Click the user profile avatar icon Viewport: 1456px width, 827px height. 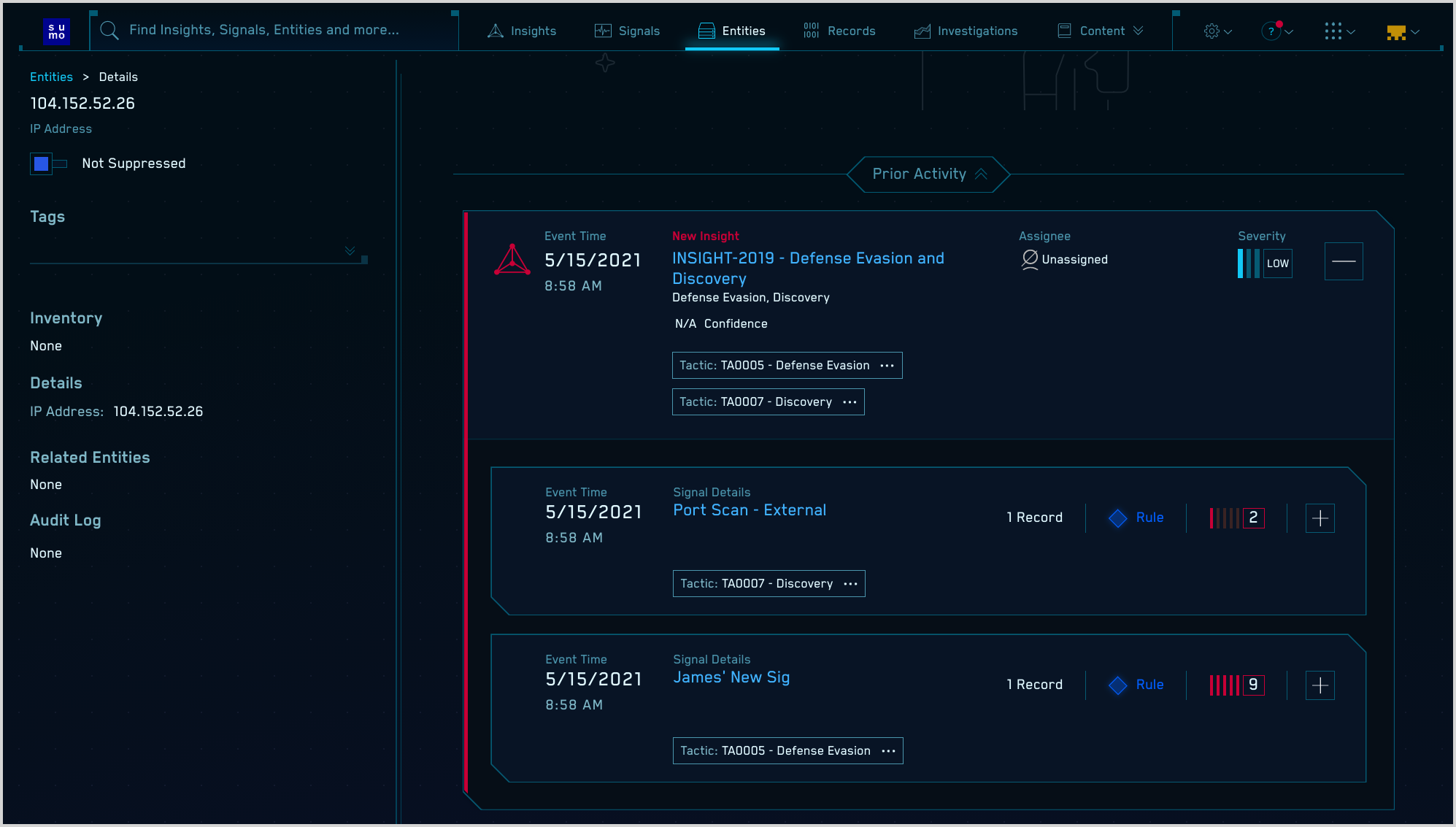1396,32
